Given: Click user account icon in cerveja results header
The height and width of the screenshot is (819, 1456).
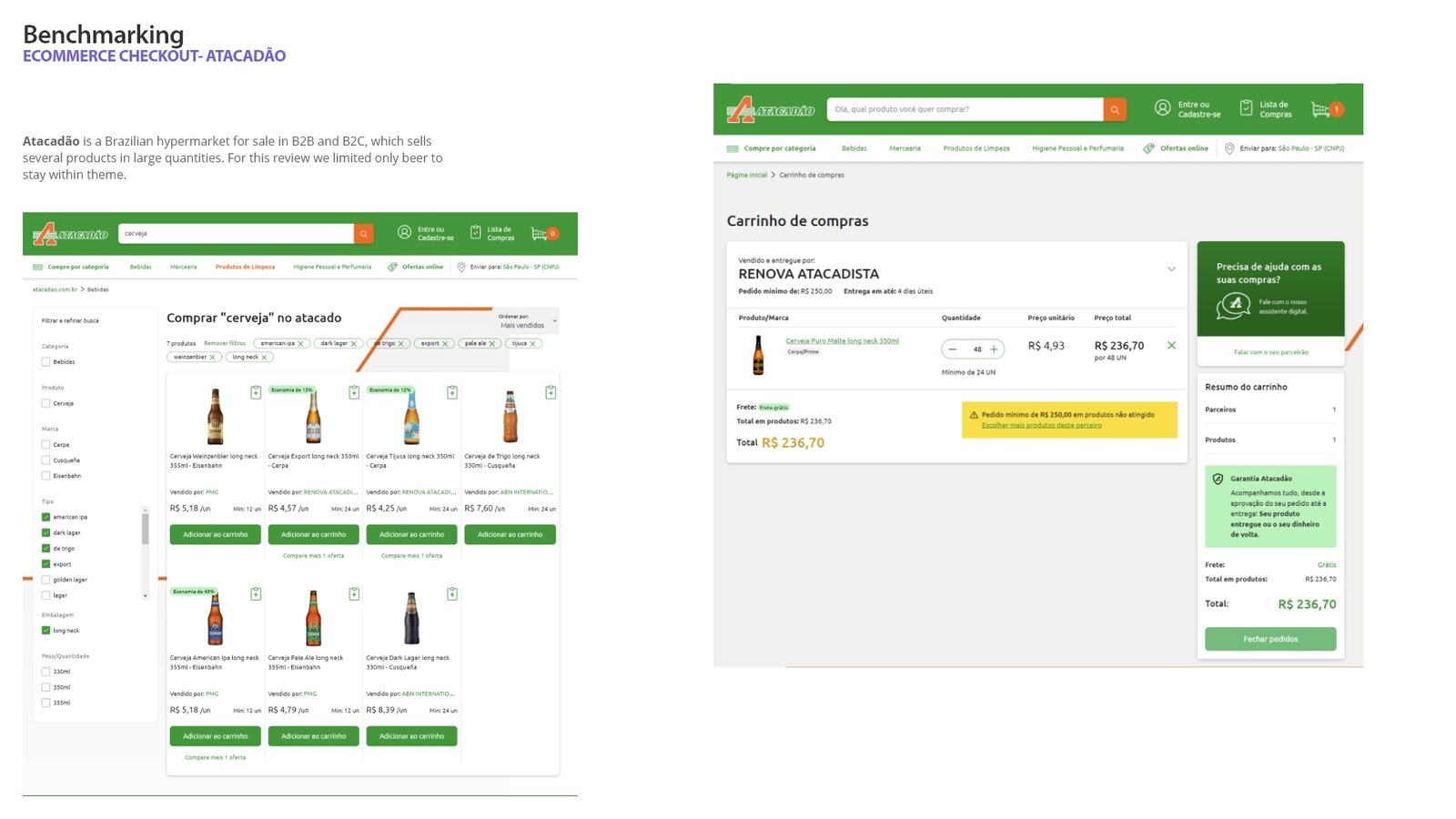Looking at the screenshot, I should tap(405, 233).
